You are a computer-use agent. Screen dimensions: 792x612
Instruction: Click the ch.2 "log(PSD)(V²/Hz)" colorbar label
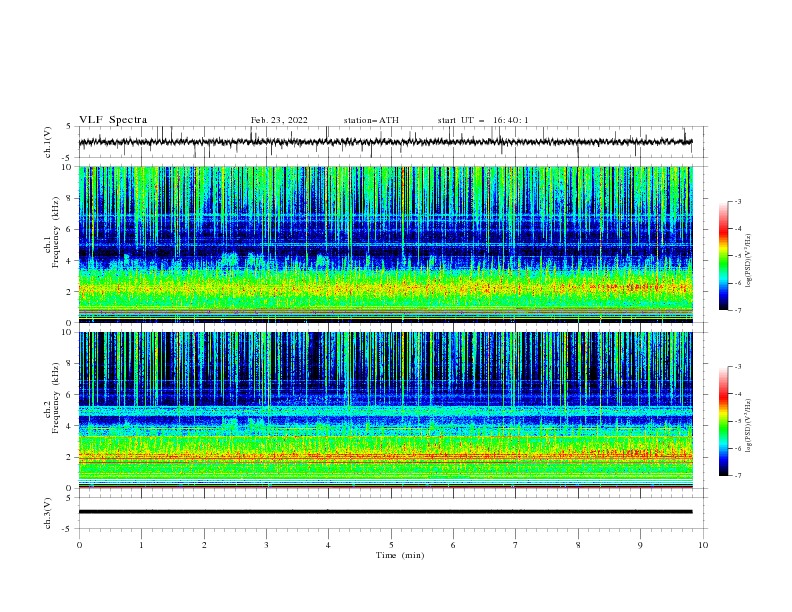(x=749, y=425)
